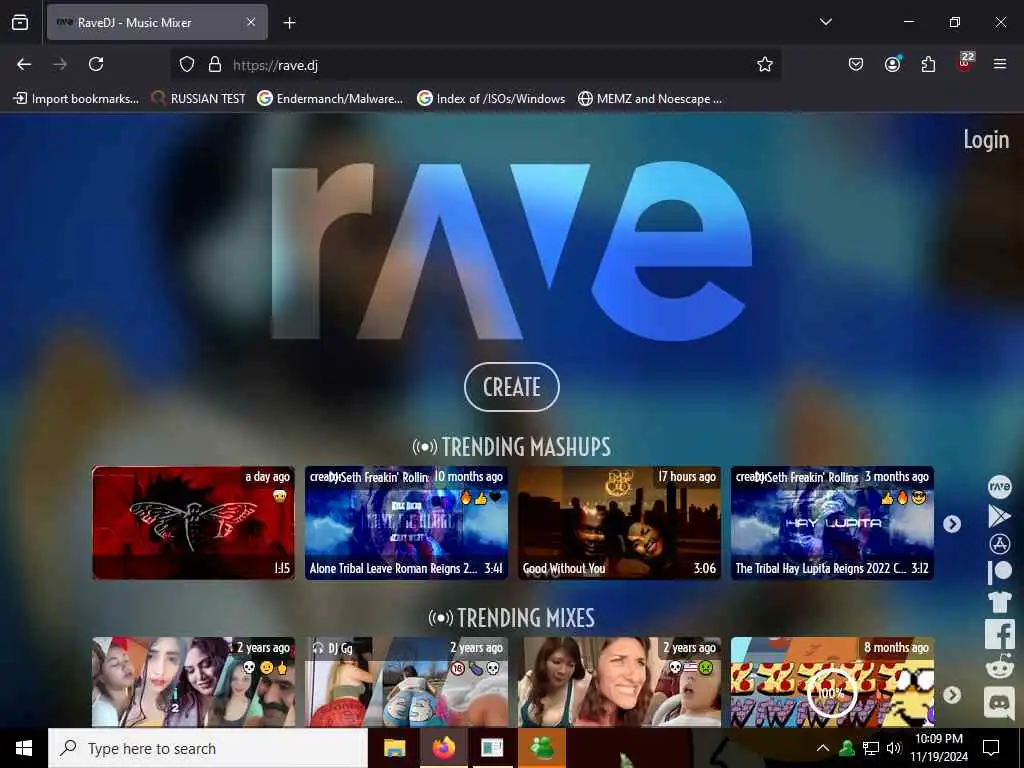Open the notification center icon
Viewport: 1024px width, 768px height.
pyautogui.click(x=991, y=748)
